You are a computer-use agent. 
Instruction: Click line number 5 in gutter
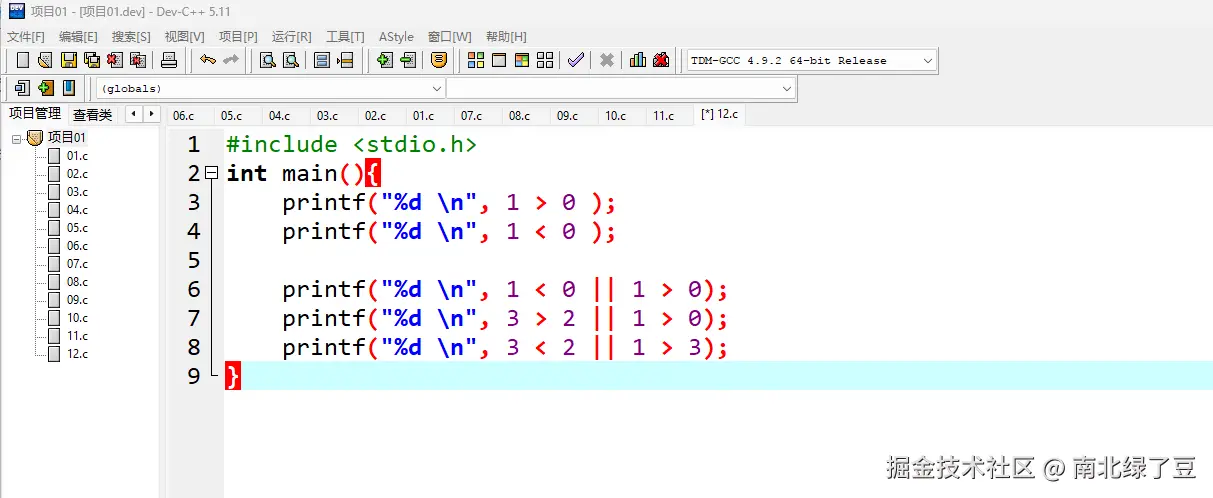pyautogui.click(x=194, y=261)
